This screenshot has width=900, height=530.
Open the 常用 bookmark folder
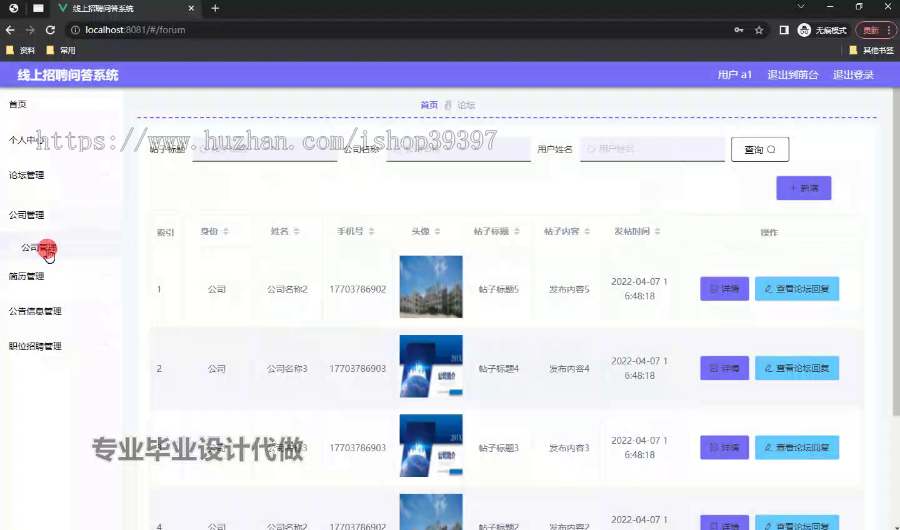(x=61, y=51)
